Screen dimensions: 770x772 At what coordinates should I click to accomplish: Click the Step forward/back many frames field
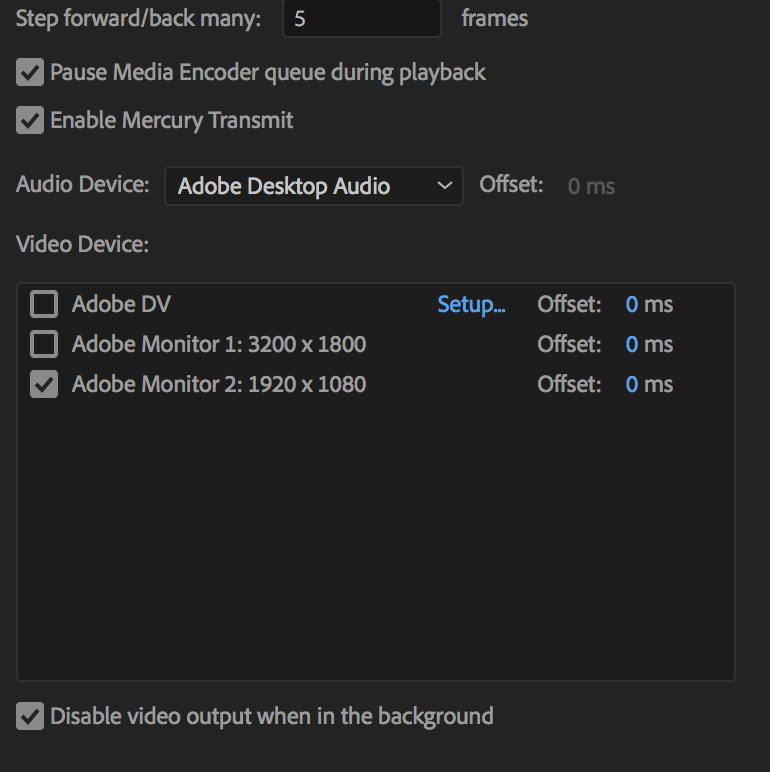point(362,18)
